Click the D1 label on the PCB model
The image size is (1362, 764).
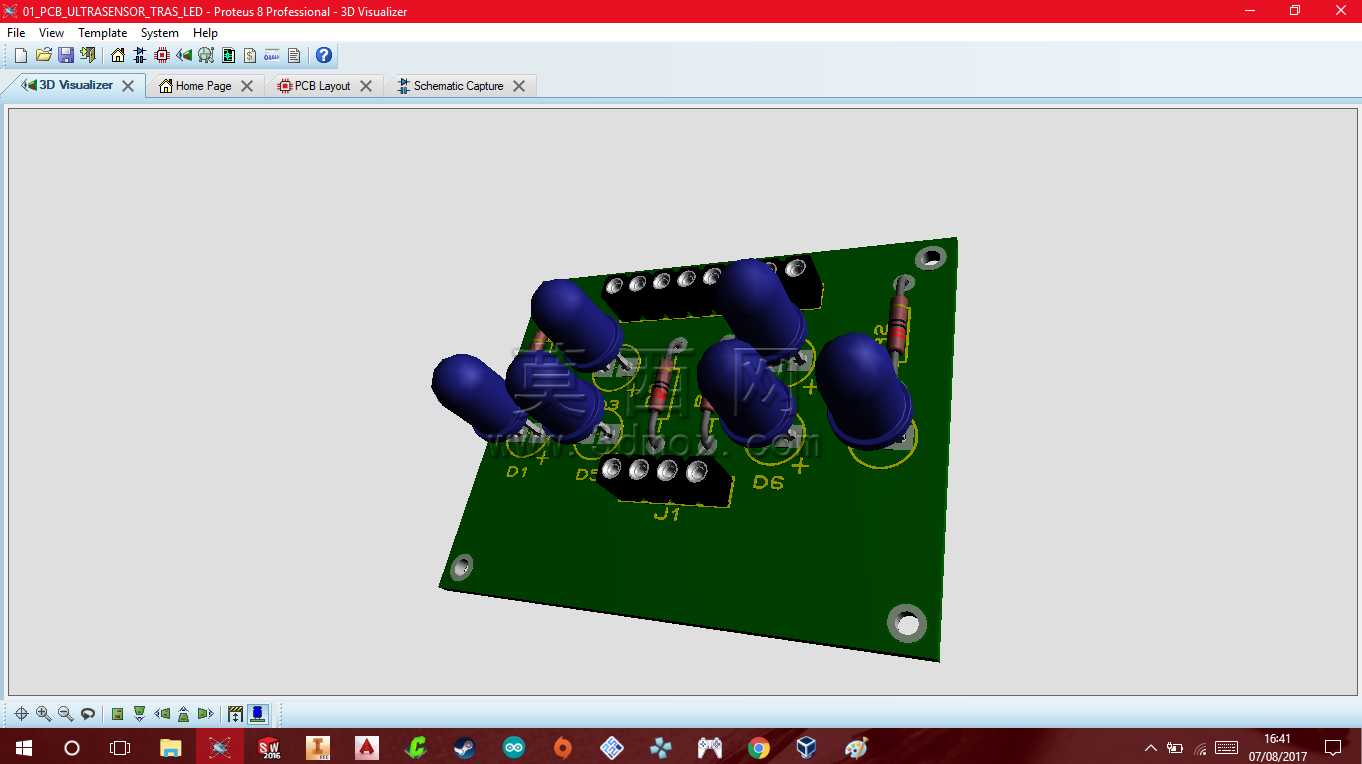[516, 471]
